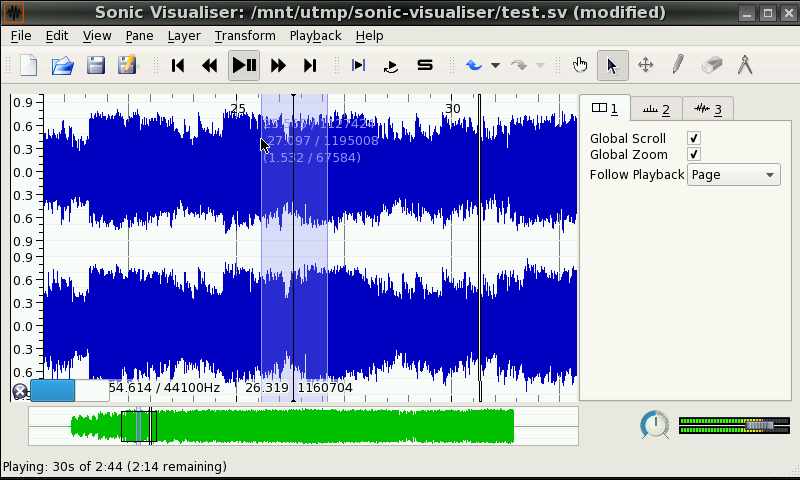Open the Playback menu
The width and height of the screenshot is (800, 480).
315,36
